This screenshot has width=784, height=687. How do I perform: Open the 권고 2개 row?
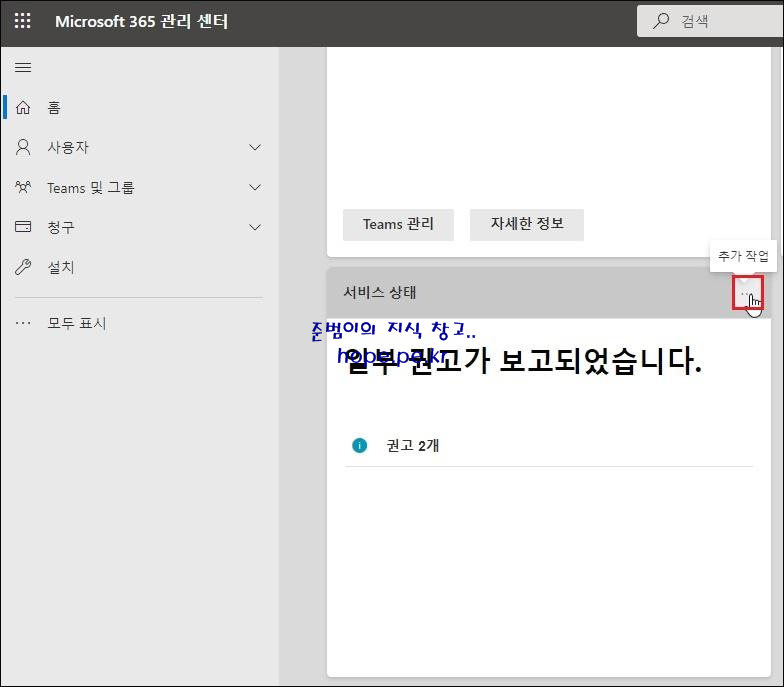[548, 445]
